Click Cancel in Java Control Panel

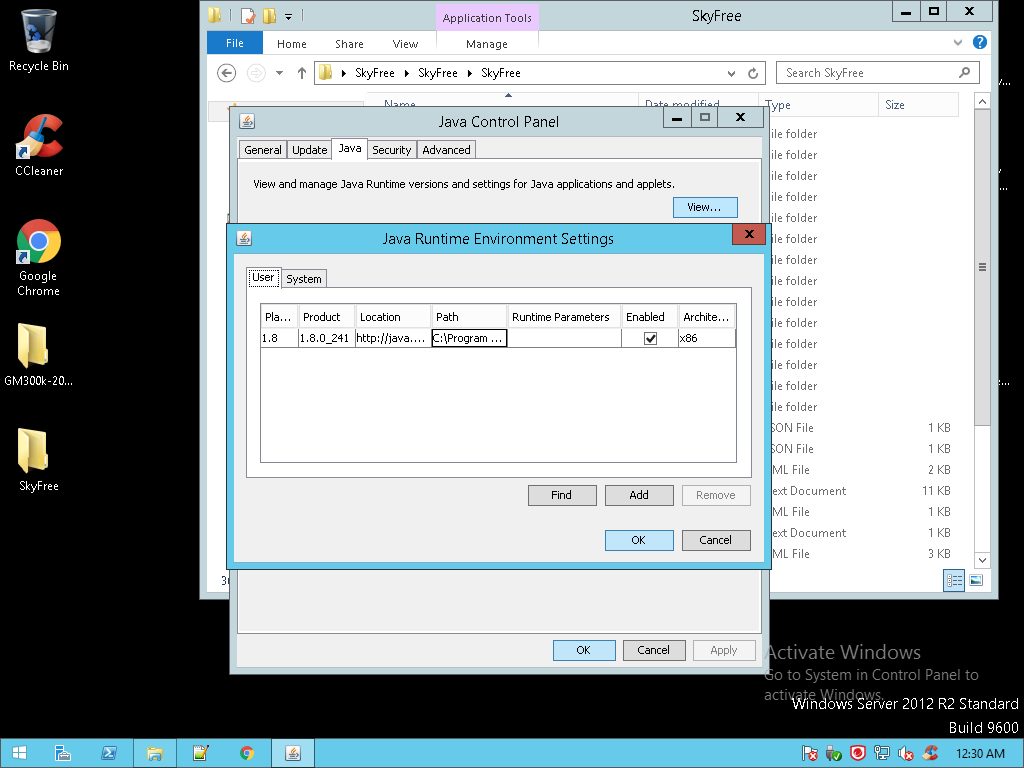(x=654, y=650)
